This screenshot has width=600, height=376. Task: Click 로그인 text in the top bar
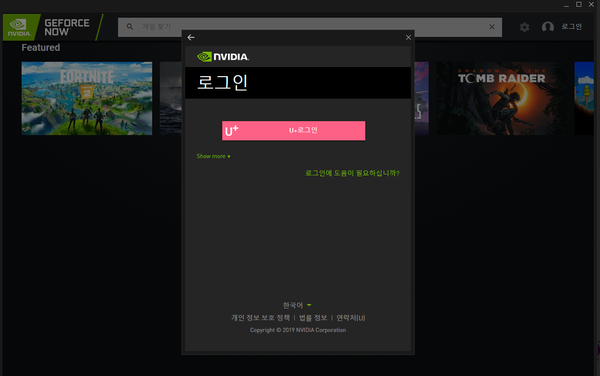(x=572, y=27)
